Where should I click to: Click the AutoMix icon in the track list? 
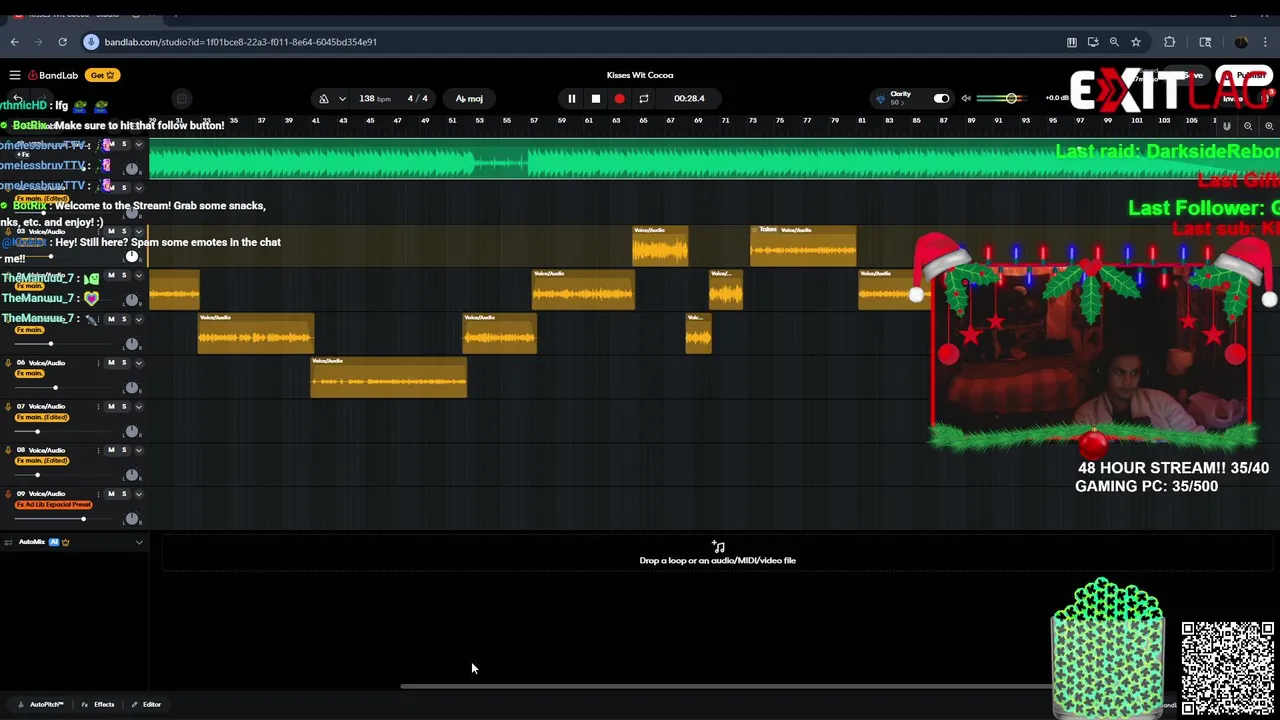[8, 542]
